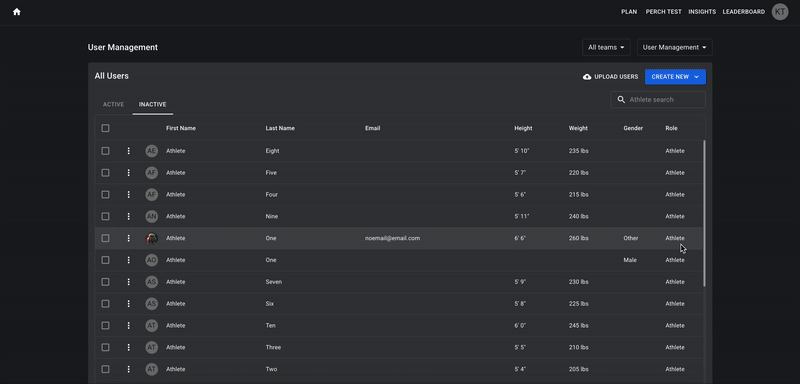Open the User Management dropdown

674,47
